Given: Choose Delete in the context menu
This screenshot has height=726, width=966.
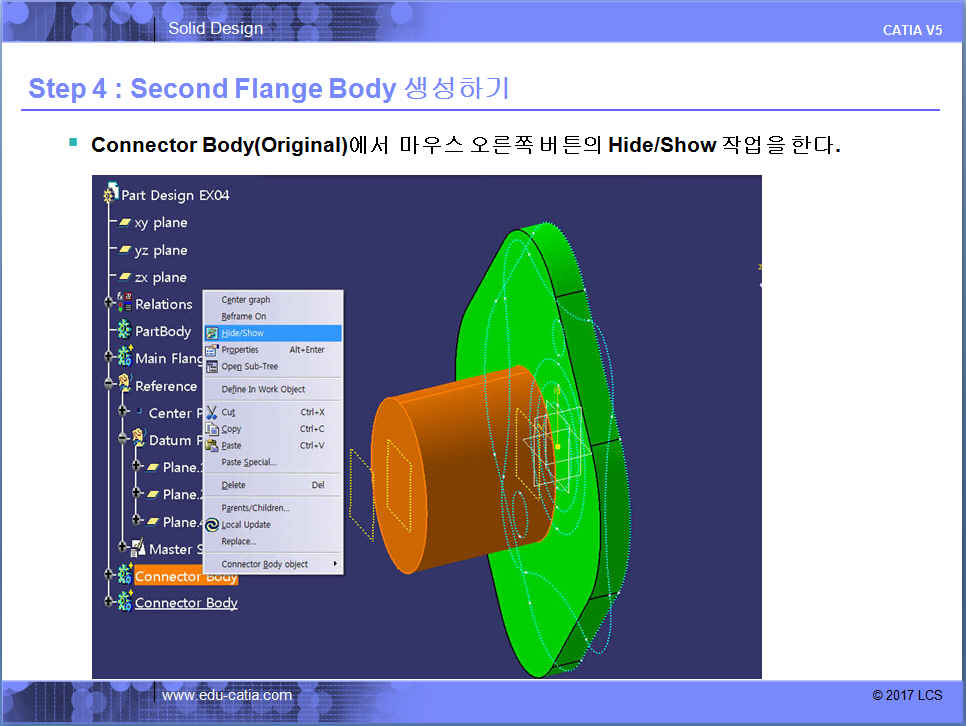Looking at the screenshot, I should (x=233, y=485).
